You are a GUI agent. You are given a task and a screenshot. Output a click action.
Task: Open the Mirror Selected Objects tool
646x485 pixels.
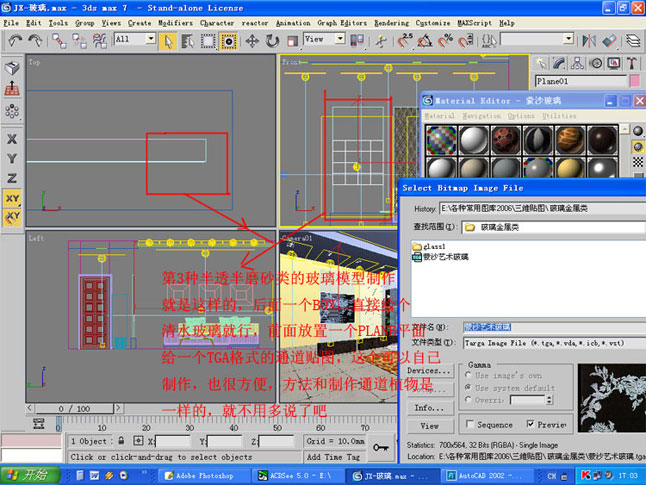[589, 41]
